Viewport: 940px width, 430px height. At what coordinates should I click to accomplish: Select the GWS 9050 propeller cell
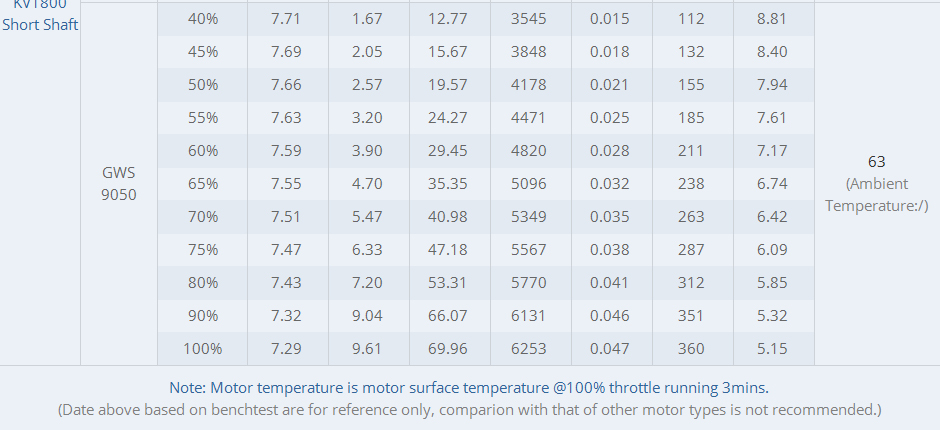point(119,184)
